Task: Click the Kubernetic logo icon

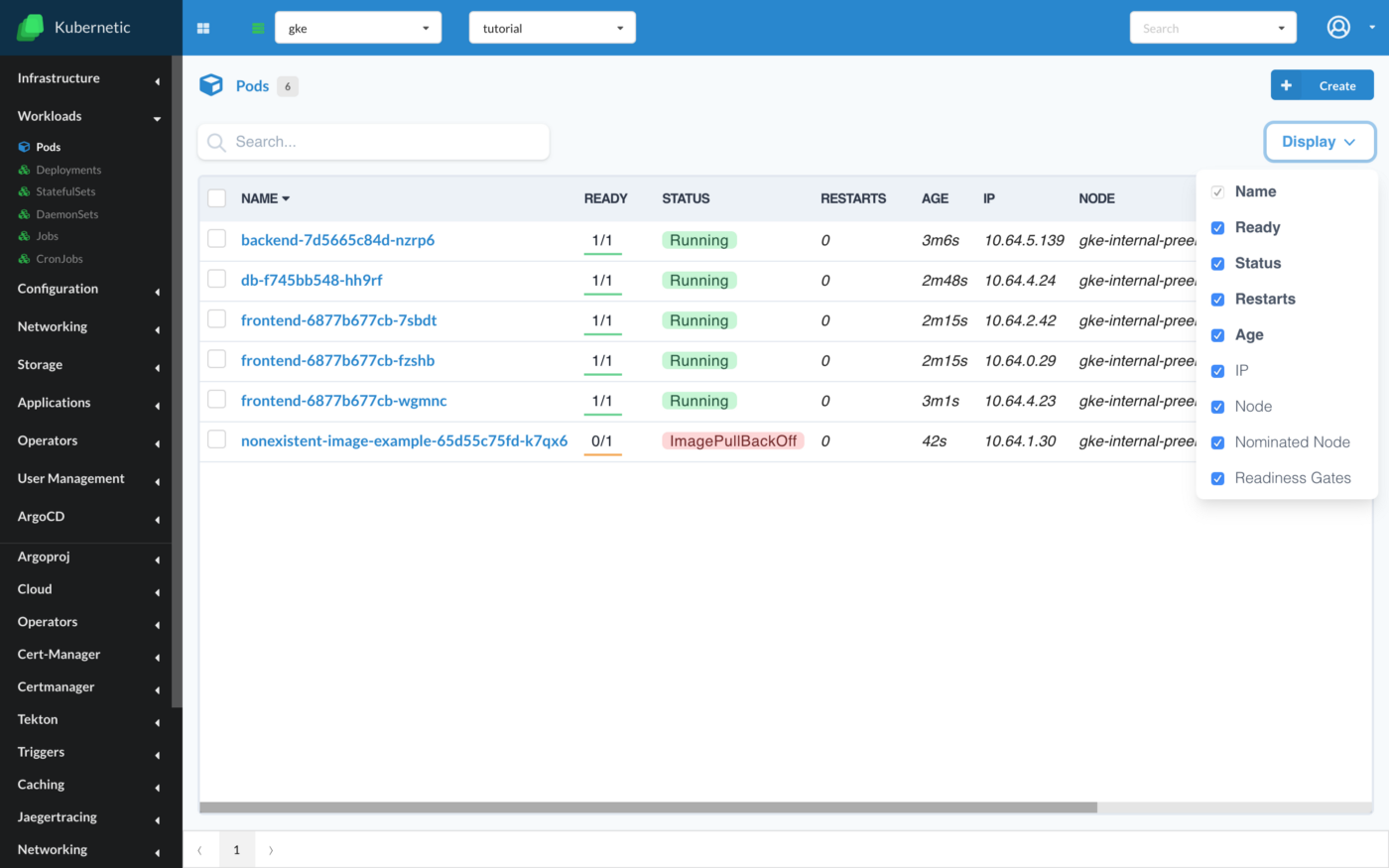Action: tap(30, 28)
